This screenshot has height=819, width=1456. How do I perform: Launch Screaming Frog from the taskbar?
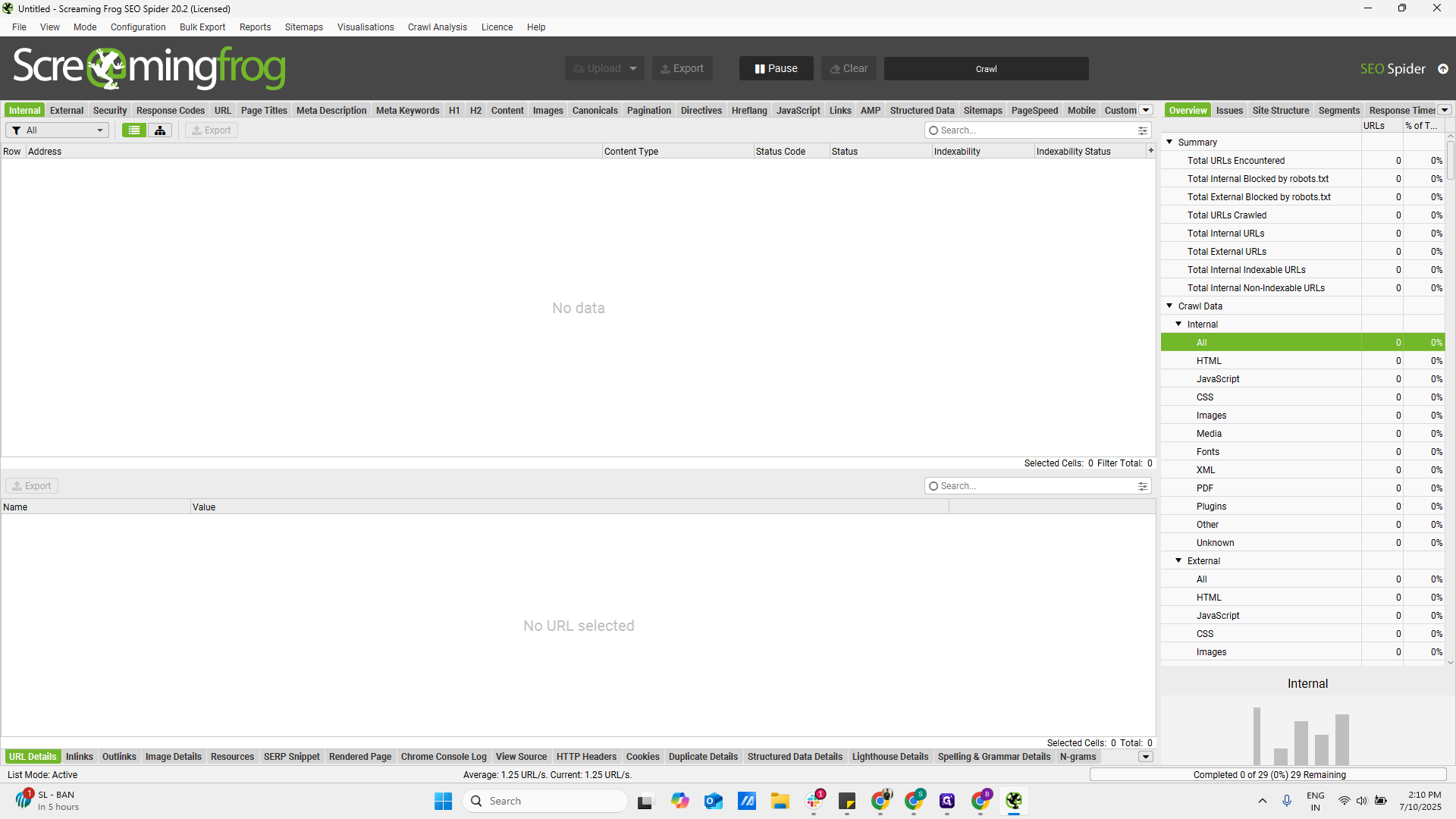[x=1015, y=801]
